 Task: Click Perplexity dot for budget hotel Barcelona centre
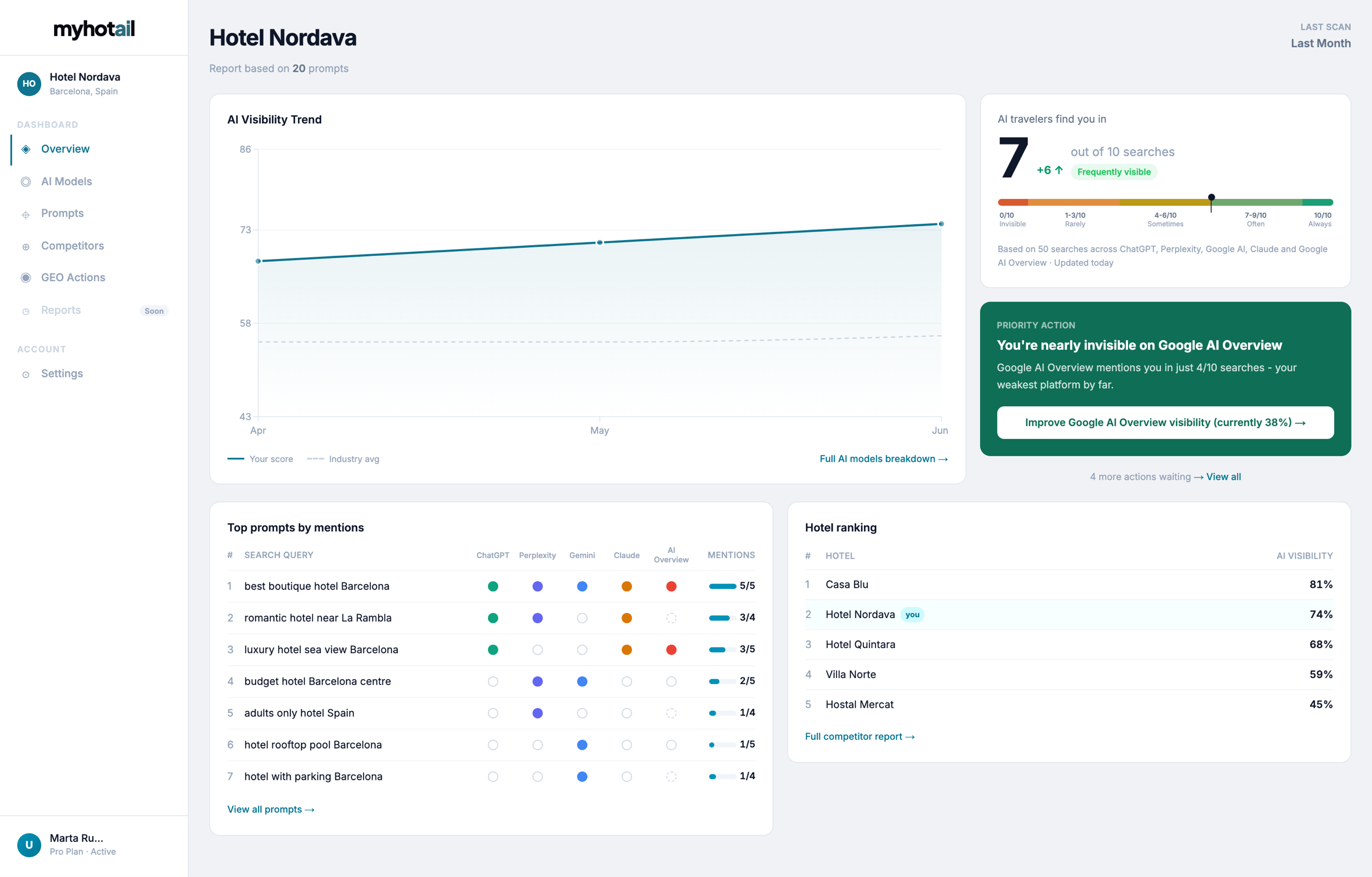click(537, 681)
